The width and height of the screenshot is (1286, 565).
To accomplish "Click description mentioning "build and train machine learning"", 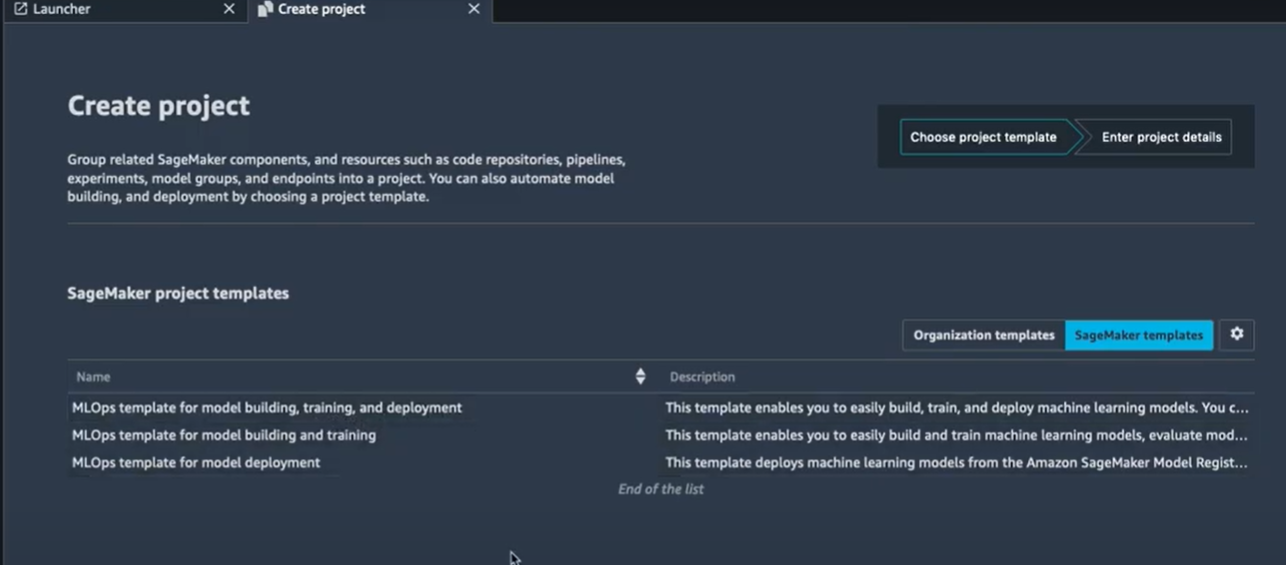I will (x=956, y=435).
